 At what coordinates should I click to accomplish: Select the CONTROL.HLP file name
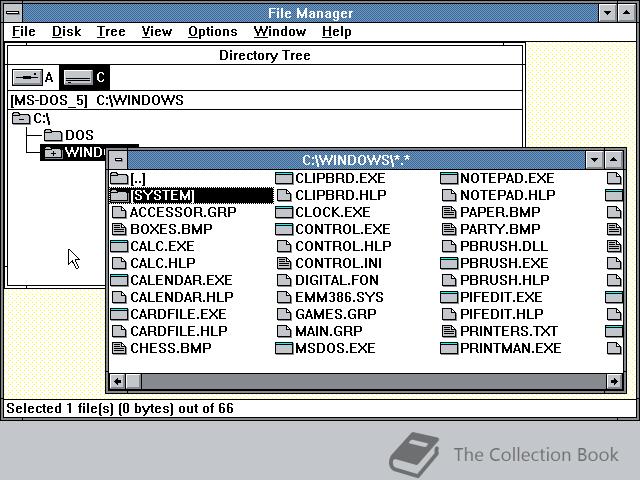point(343,246)
